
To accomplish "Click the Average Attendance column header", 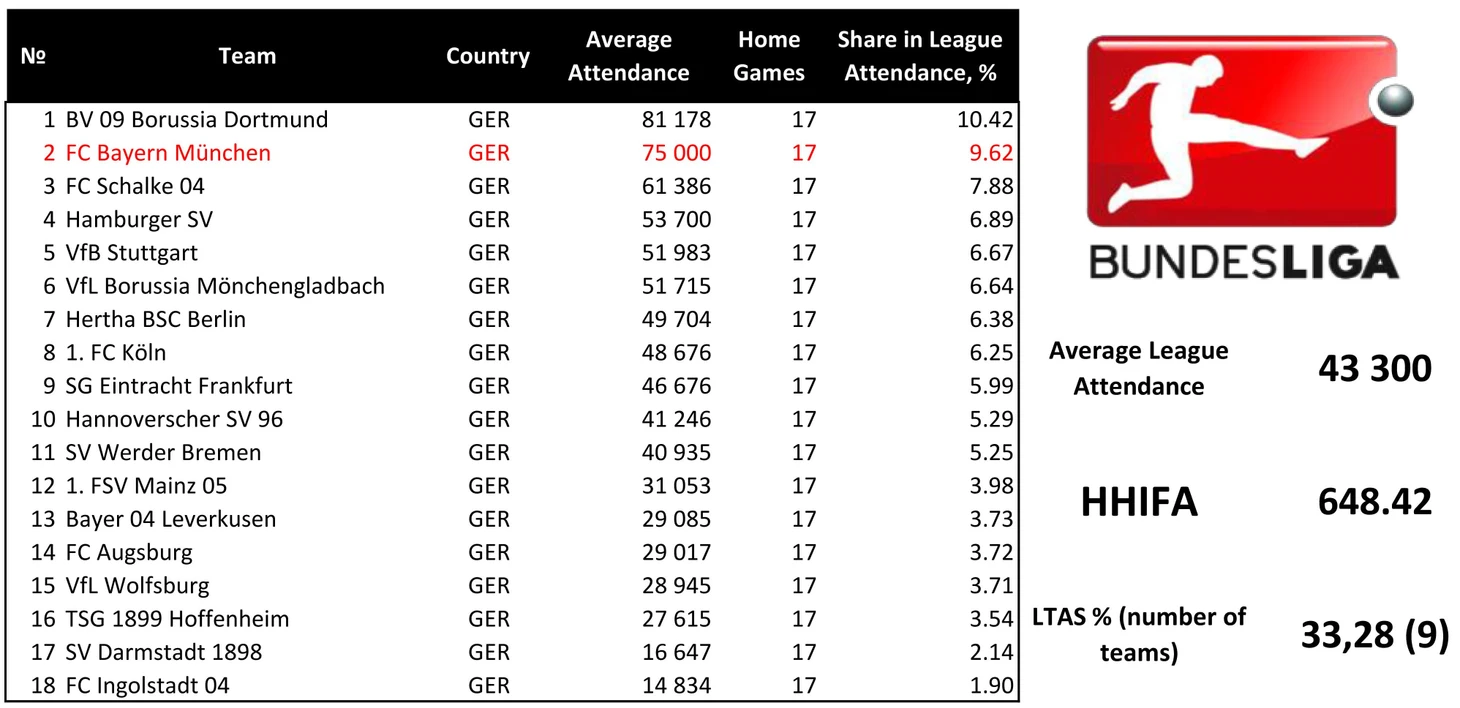I will 629,56.
